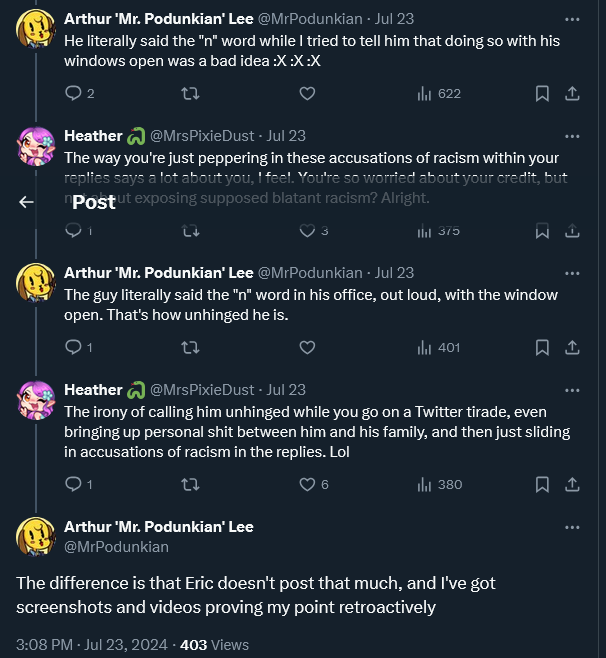Reply to the tweet with 622 views
This screenshot has height=658, width=606.
pos(73,93)
